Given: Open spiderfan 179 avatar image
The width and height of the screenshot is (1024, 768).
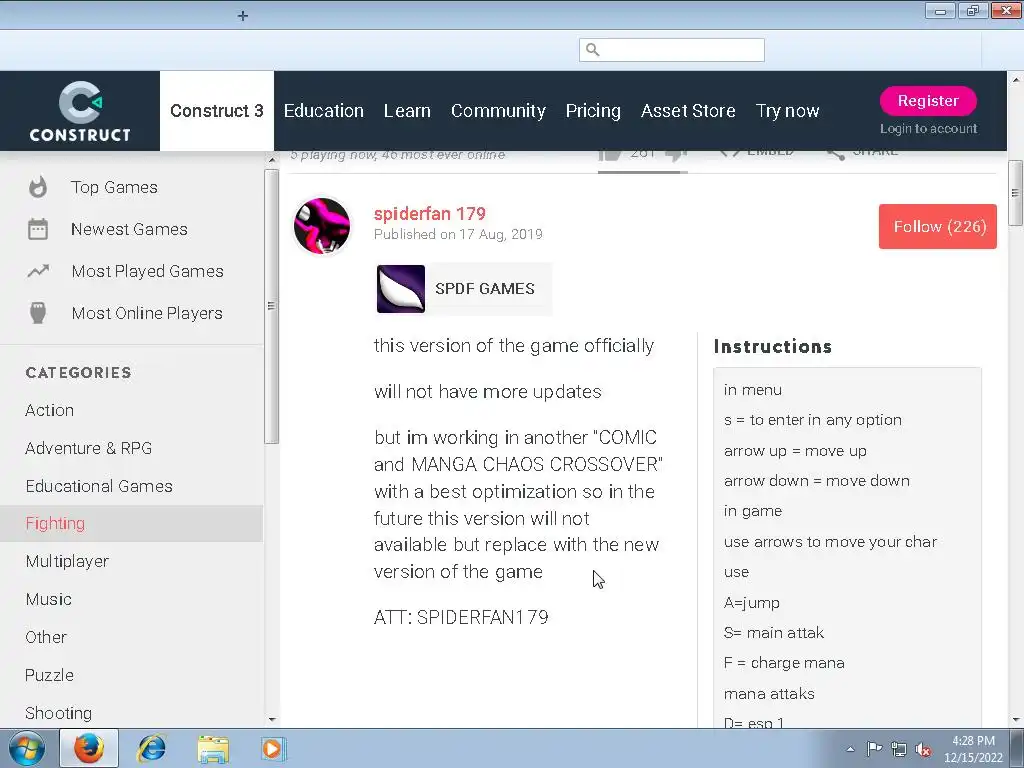Looking at the screenshot, I should click(322, 226).
